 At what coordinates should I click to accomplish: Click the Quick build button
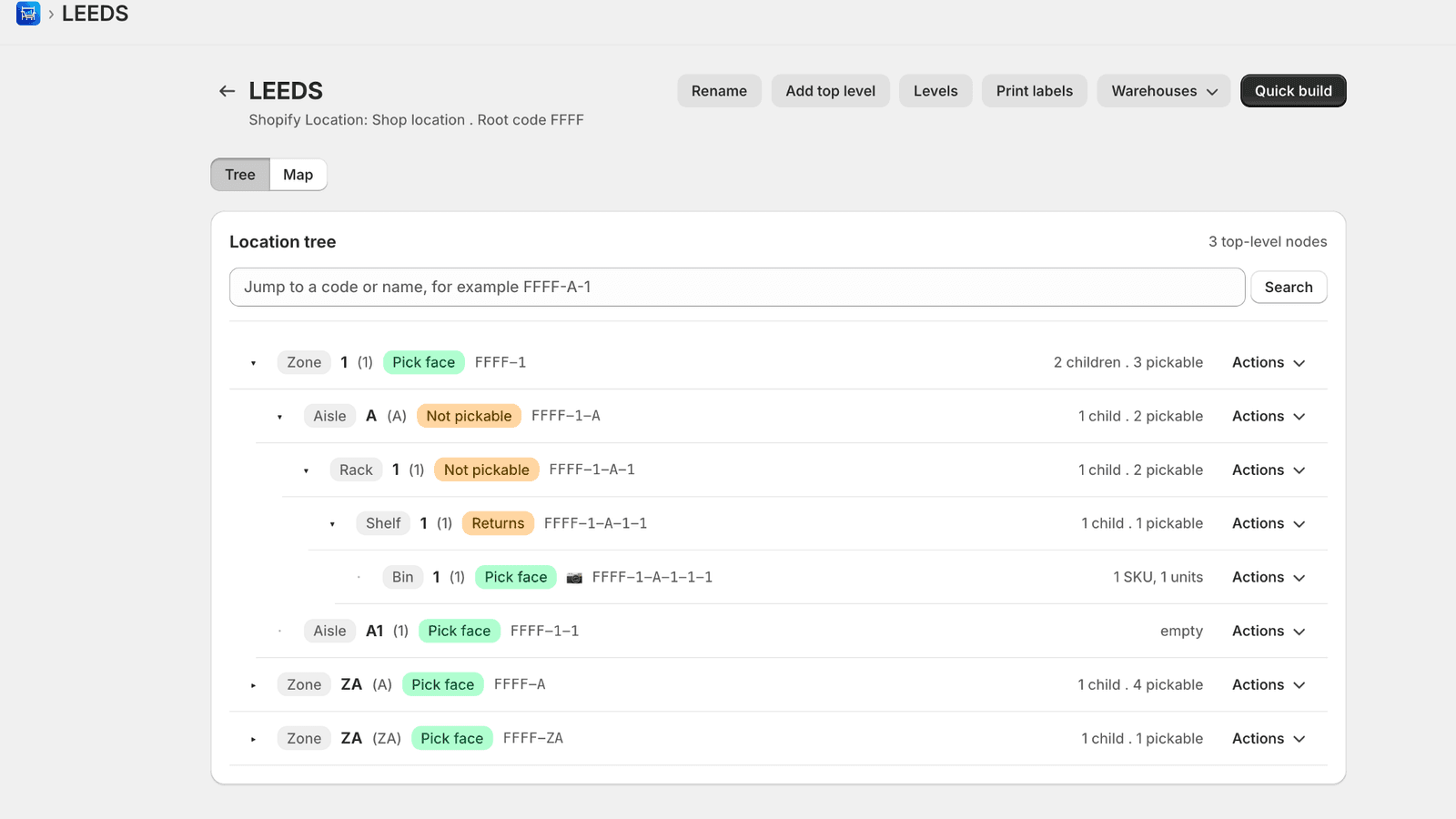tap(1293, 91)
